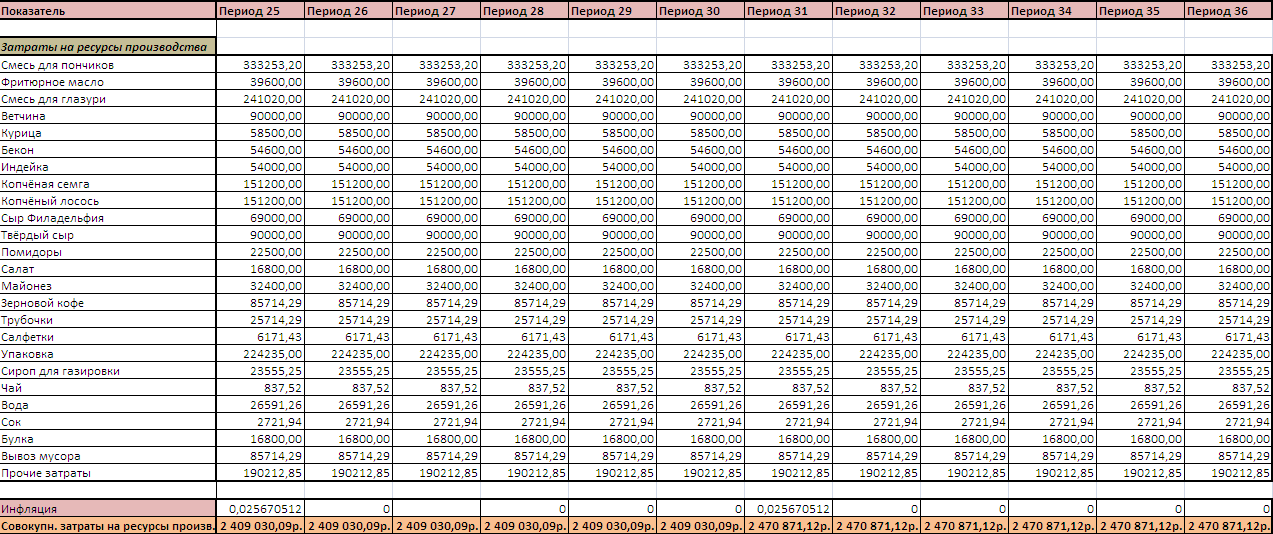Select Салфетки value 6171,43 in Период 25
The height and width of the screenshot is (534, 1273).
coord(260,337)
